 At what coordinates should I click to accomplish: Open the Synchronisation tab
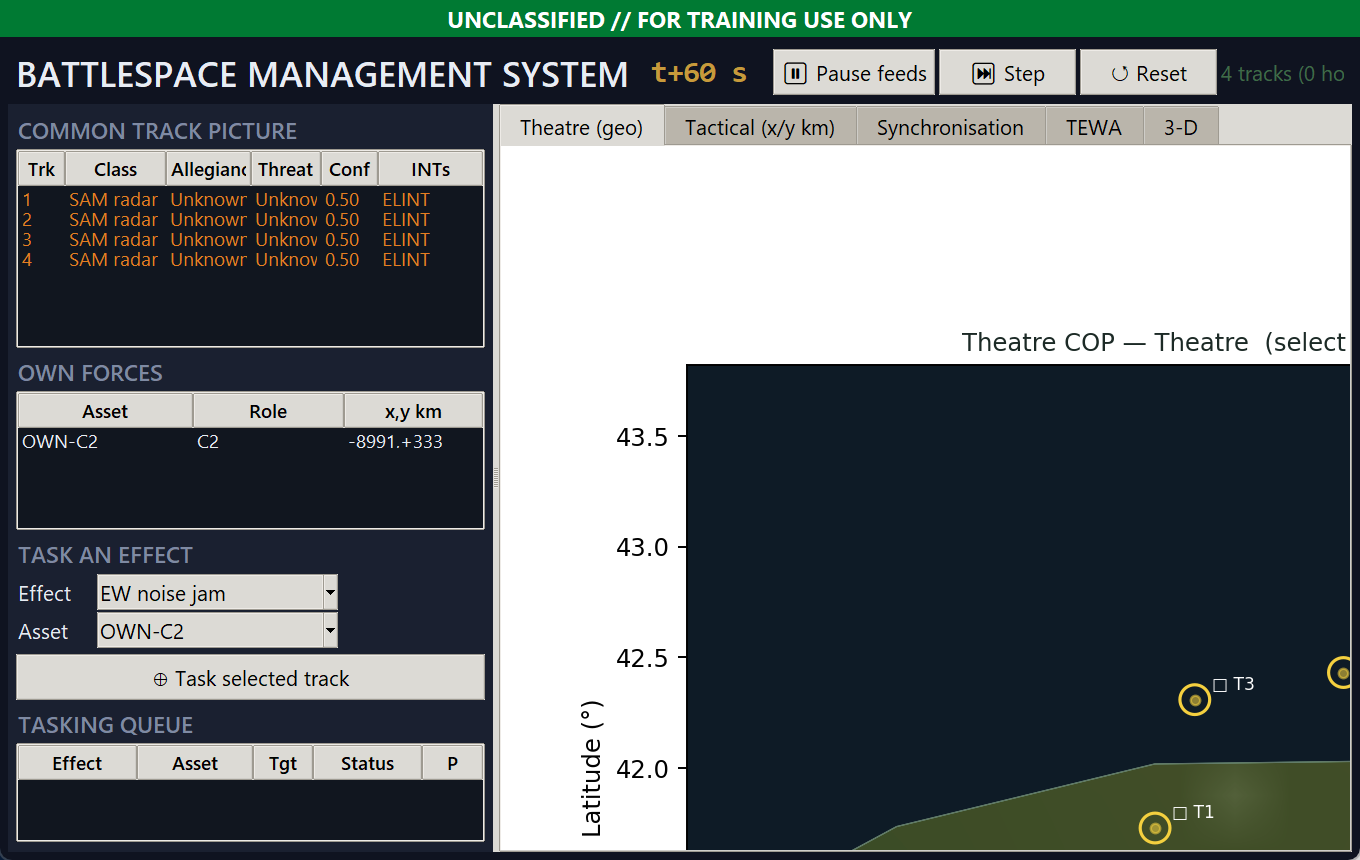(950, 127)
